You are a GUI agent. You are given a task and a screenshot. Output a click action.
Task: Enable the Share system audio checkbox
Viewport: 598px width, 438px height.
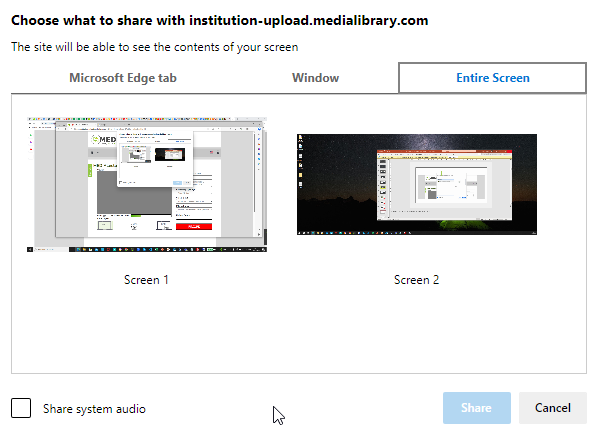pyautogui.click(x=21, y=408)
